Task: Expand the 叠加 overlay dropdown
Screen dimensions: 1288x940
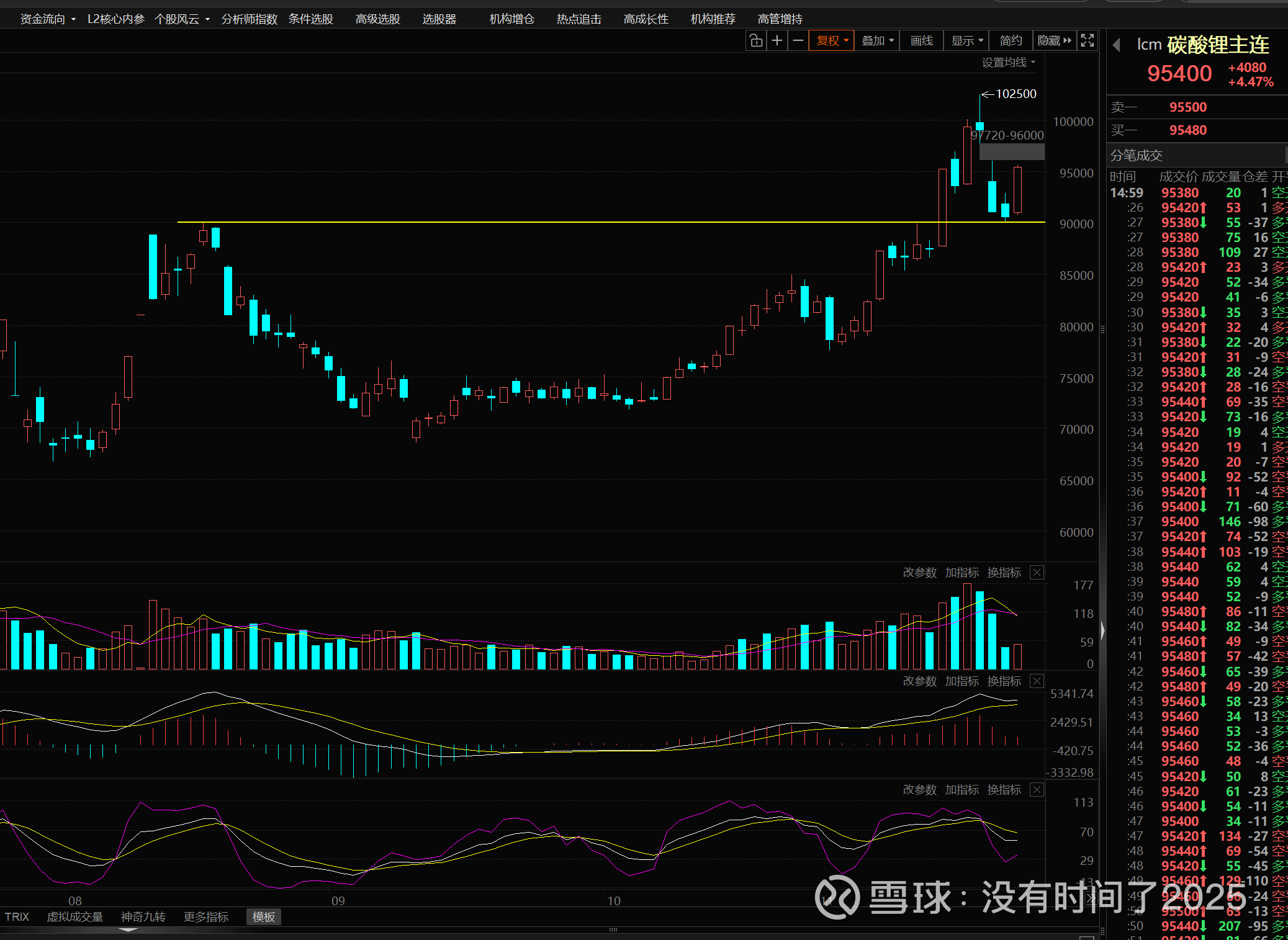Action: (877, 41)
